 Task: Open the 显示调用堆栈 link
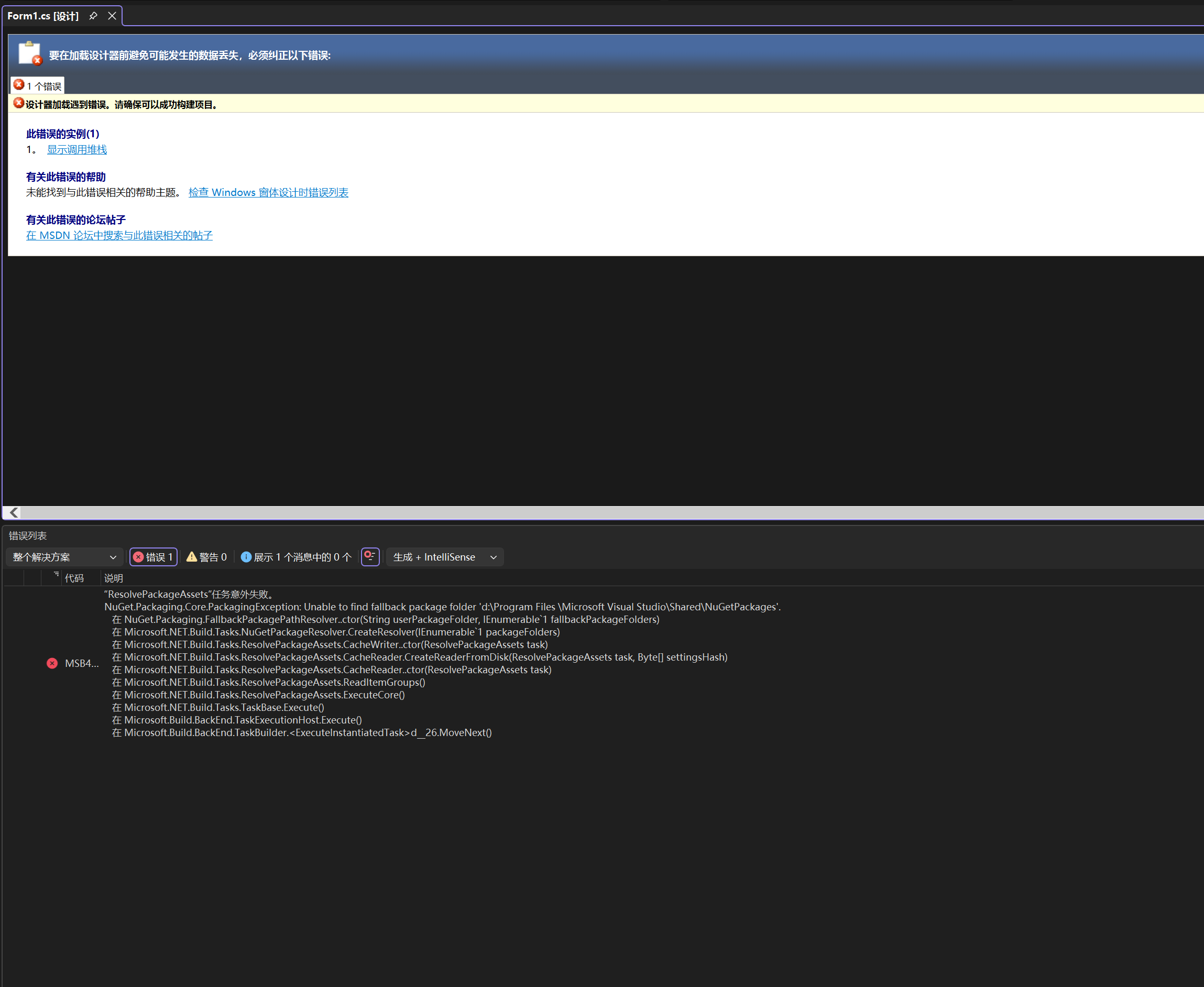[x=76, y=149]
